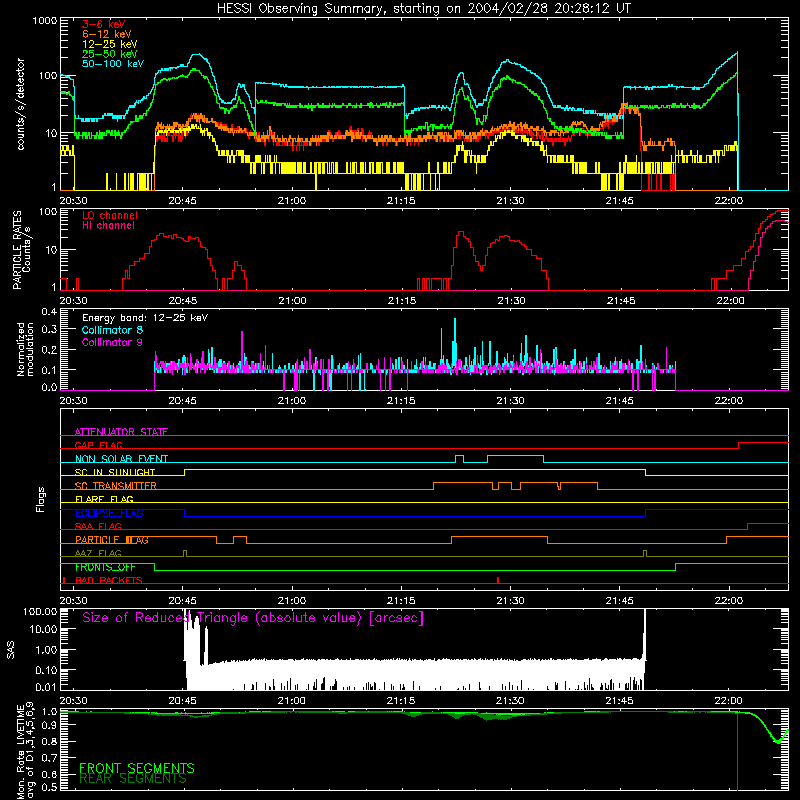Click the "Flags" y-axis label
The image size is (800, 800).
(41, 499)
